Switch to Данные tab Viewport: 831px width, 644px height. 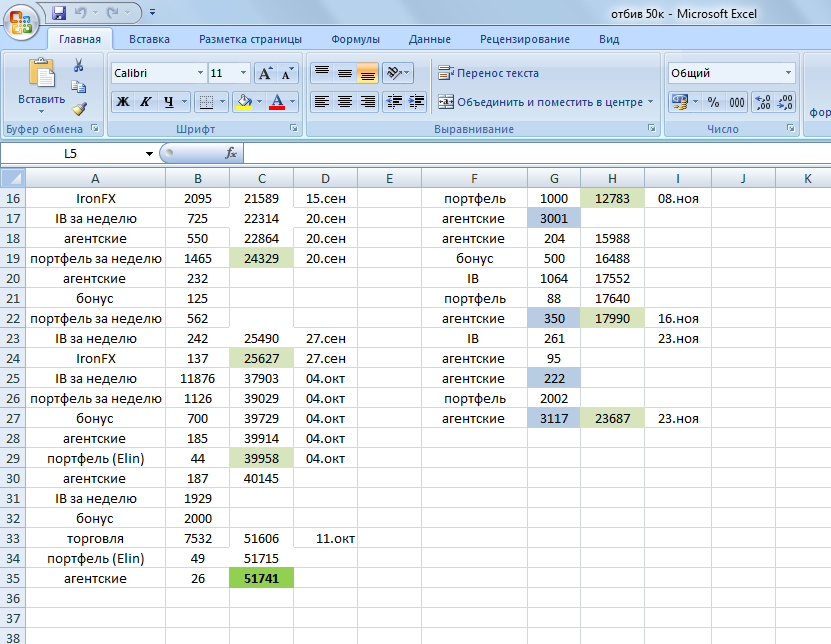[x=429, y=39]
